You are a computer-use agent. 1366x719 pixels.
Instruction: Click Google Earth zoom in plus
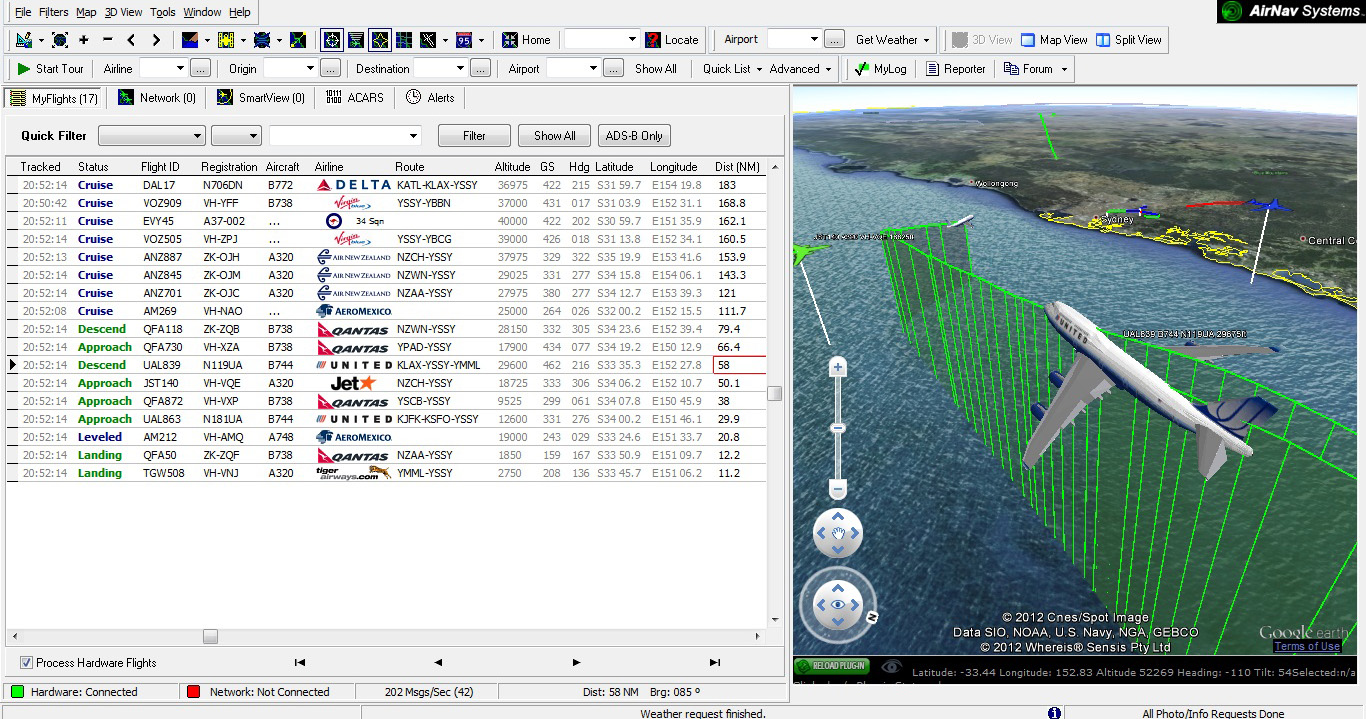click(838, 368)
